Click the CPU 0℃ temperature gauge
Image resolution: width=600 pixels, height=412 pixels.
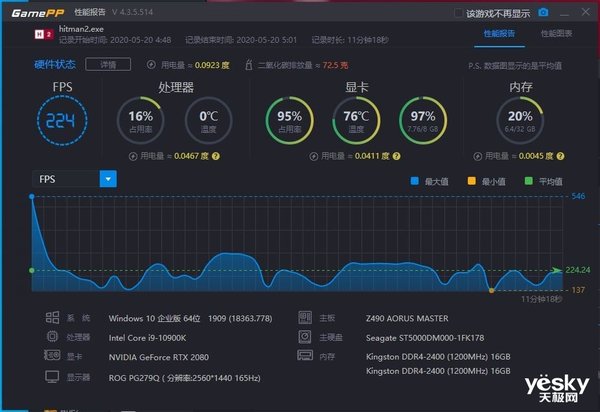[x=209, y=121]
